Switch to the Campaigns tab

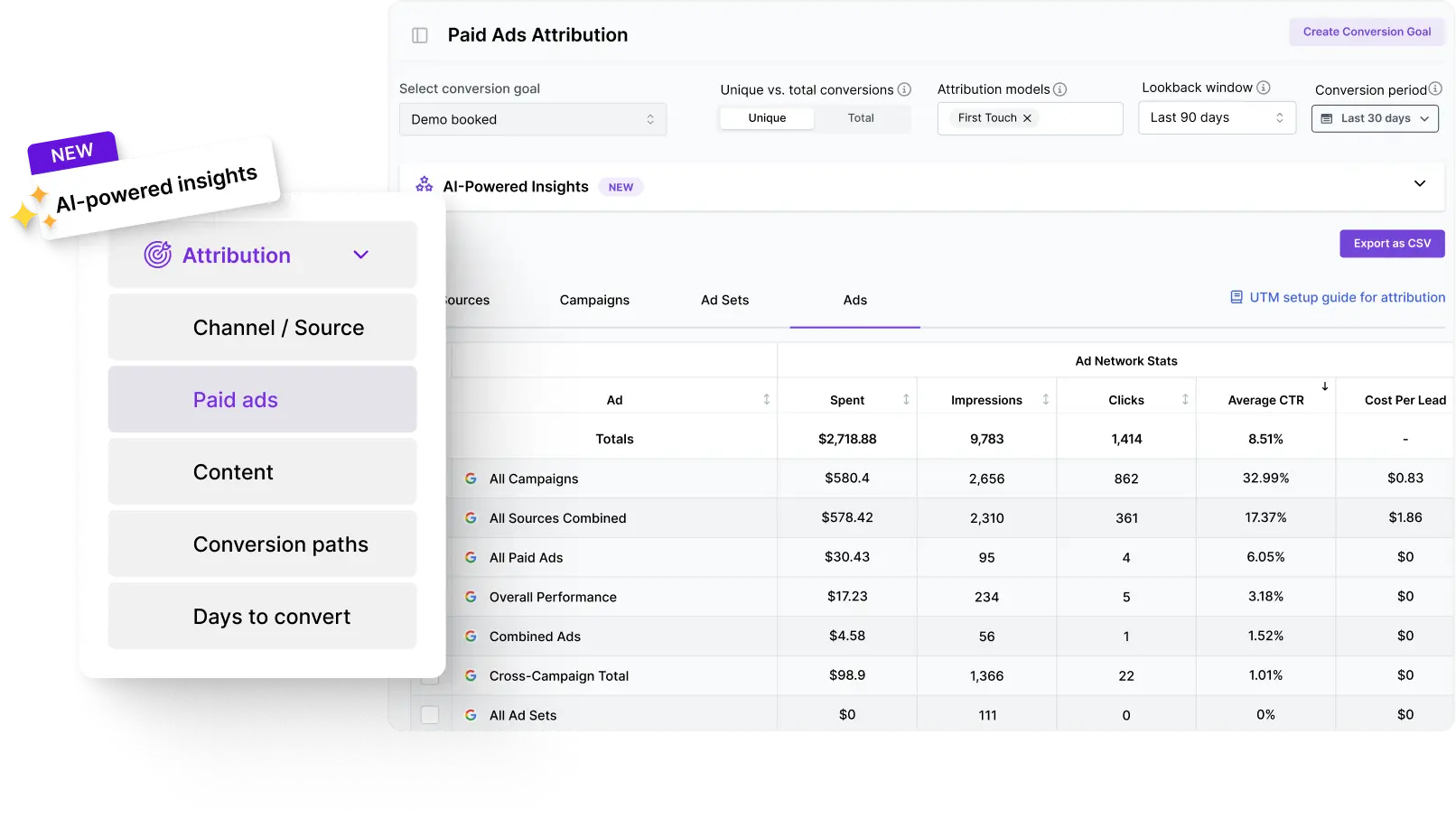[594, 300]
